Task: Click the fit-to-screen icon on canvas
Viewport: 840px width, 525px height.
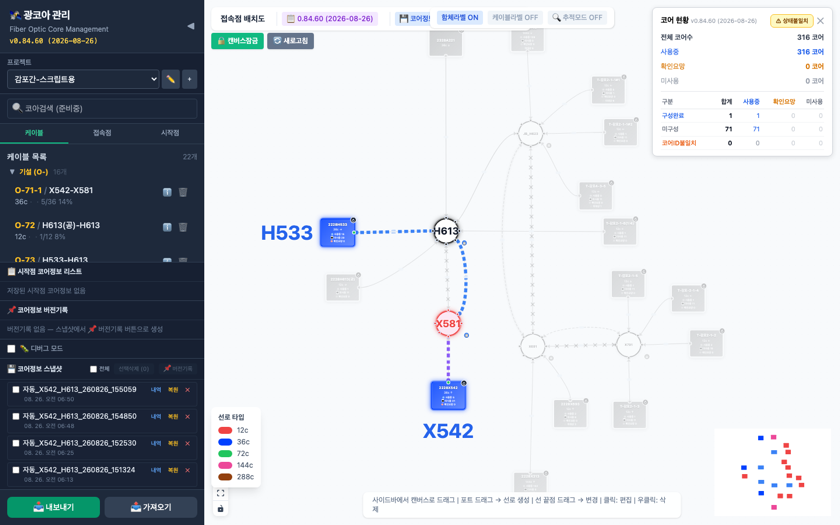Action: (x=220, y=493)
